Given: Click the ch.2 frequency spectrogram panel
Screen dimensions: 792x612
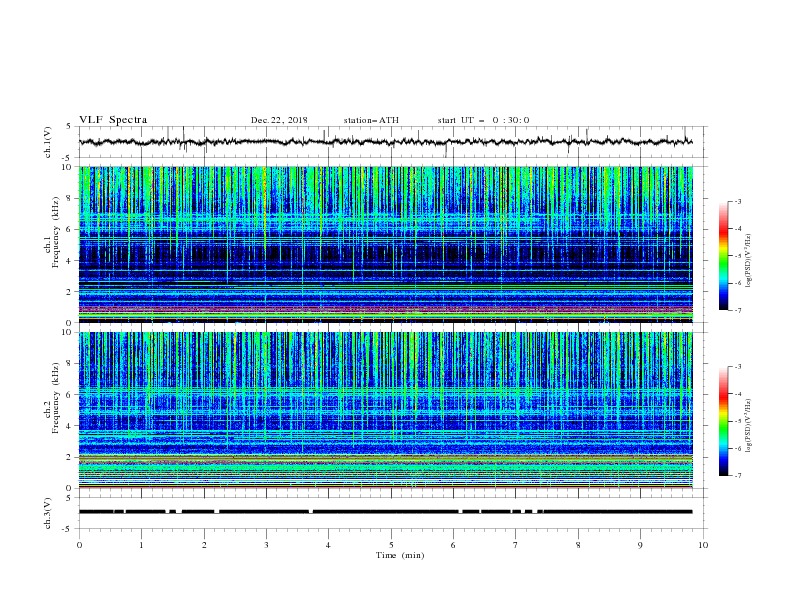Looking at the screenshot, I should click(x=386, y=410).
